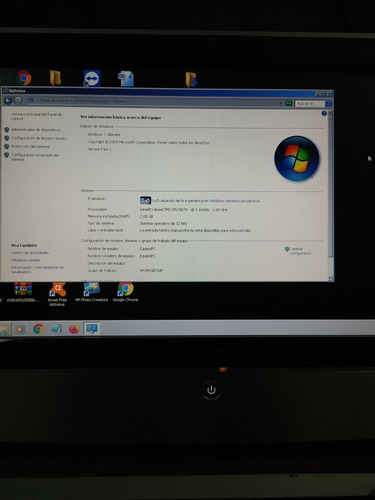The height and width of the screenshot is (500, 375).
Task: Open Centro de actividades link
Action: point(30,253)
